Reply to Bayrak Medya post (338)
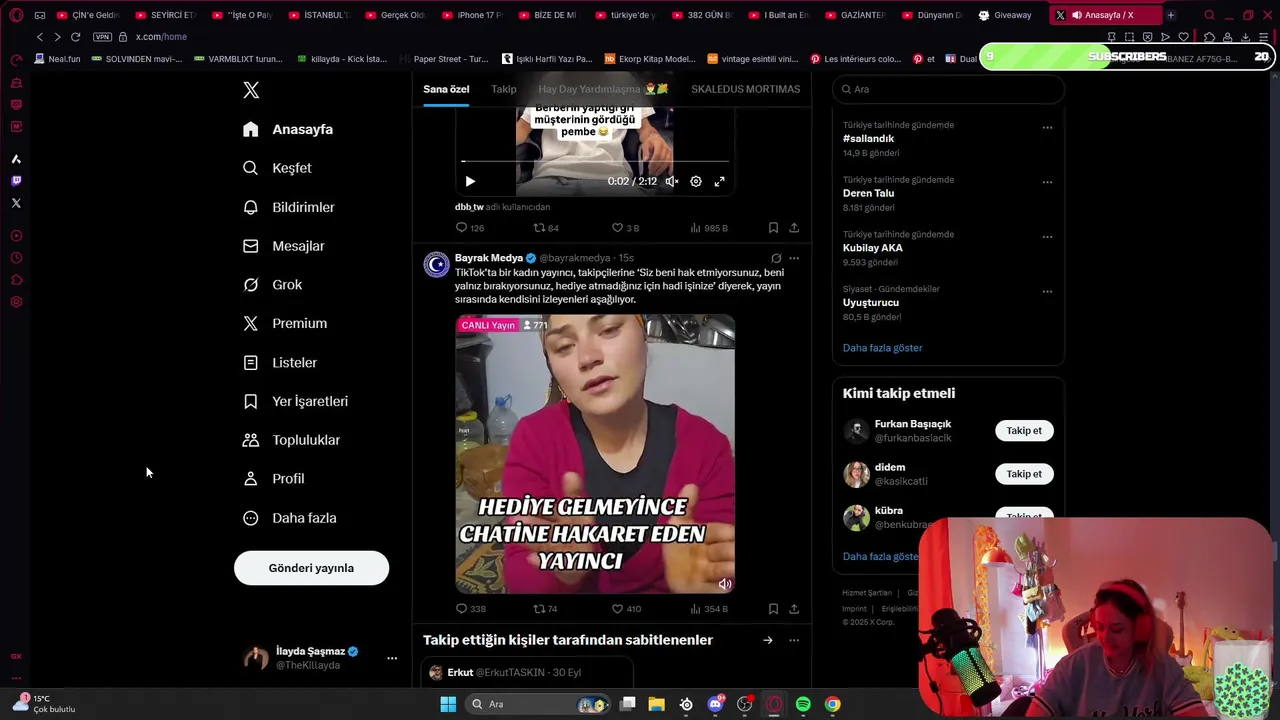 pyautogui.click(x=470, y=609)
